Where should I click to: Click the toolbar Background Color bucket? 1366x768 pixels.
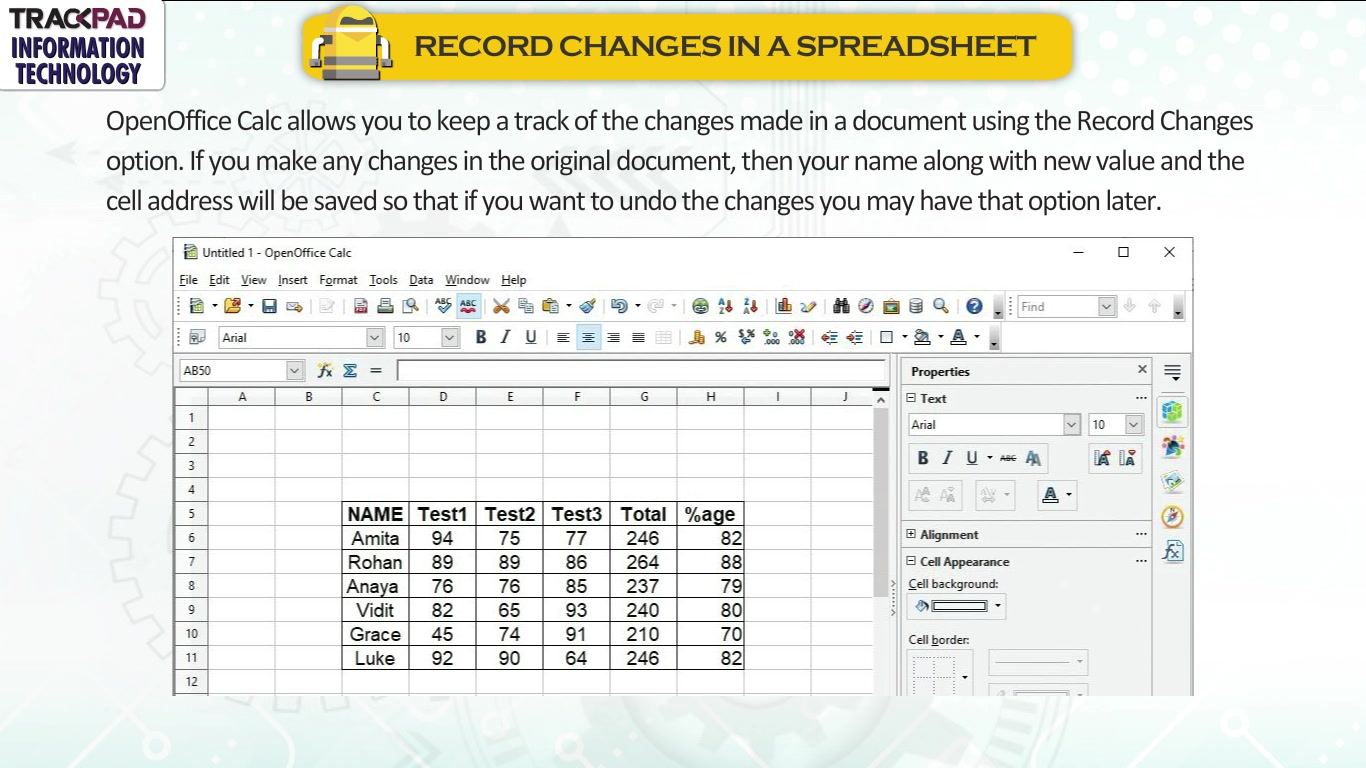coord(922,338)
